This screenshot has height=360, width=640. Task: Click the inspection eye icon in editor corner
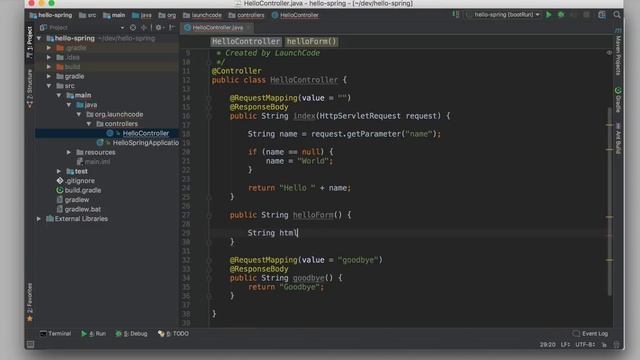pyautogui.click(x=609, y=53)
